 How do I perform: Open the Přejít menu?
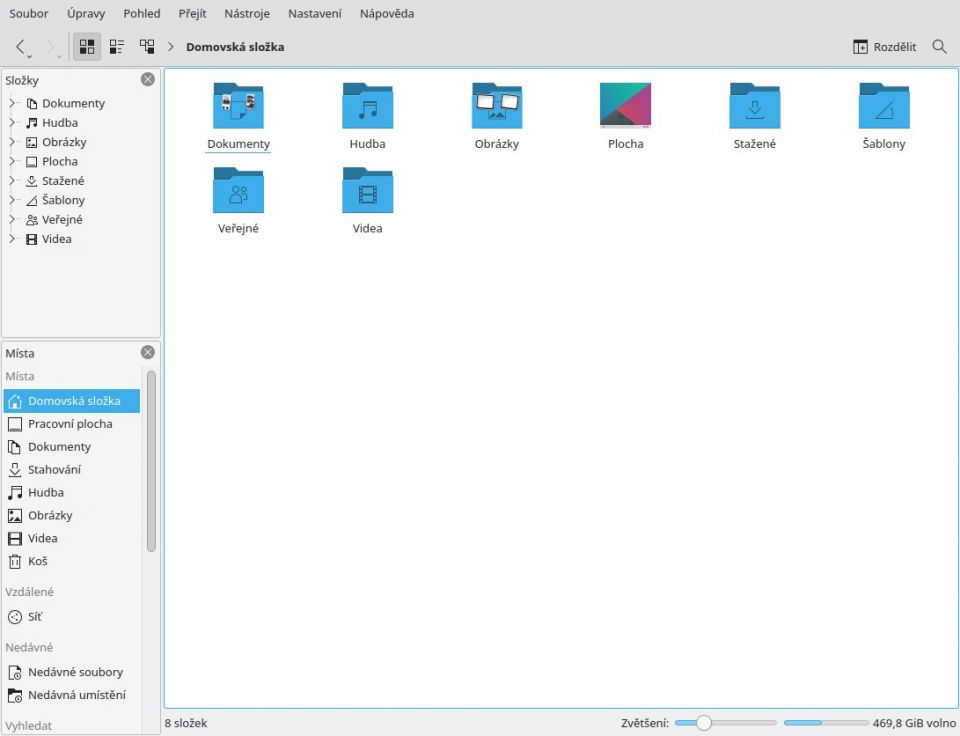192,13
